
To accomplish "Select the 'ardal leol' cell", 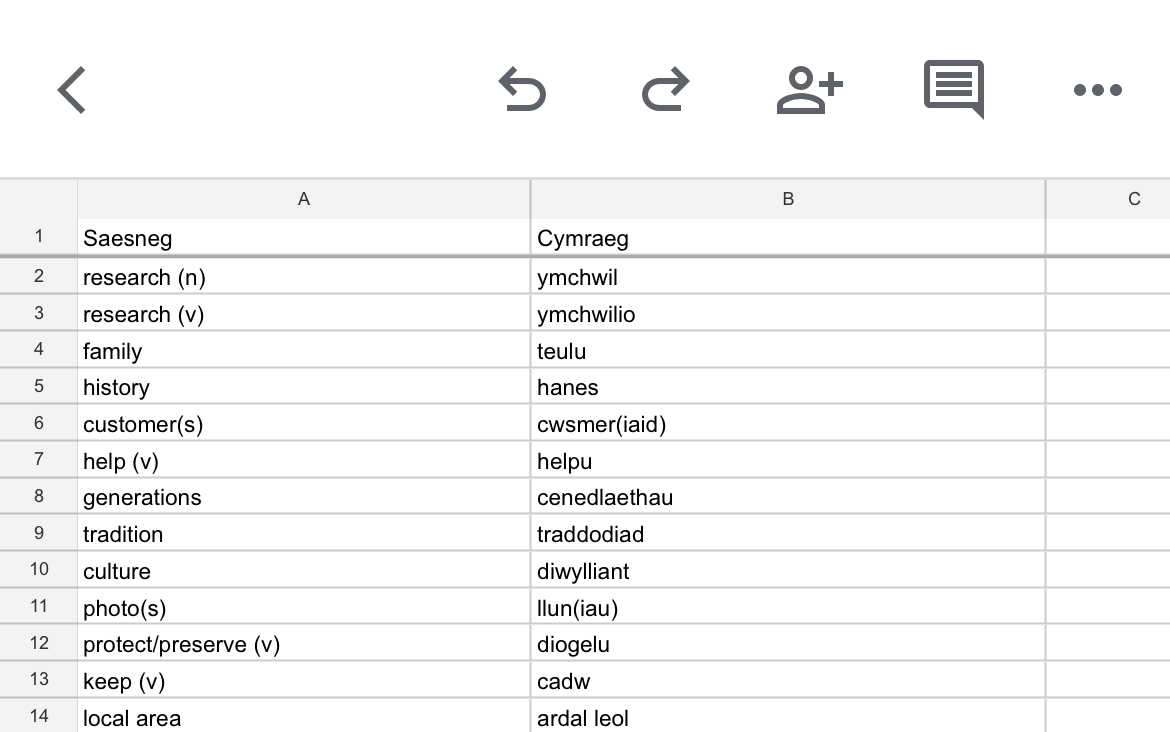I will (788, 716).
